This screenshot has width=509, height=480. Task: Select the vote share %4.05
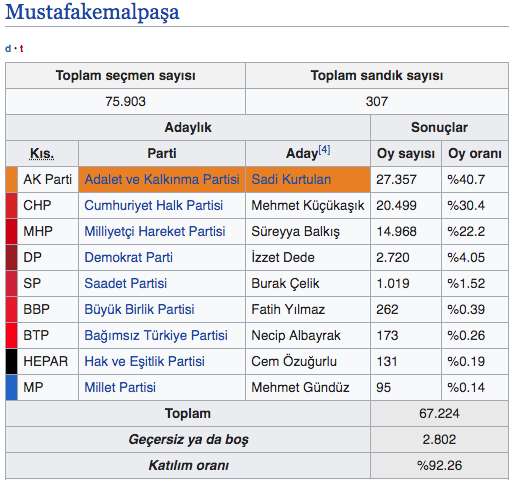tap(466, 257)
